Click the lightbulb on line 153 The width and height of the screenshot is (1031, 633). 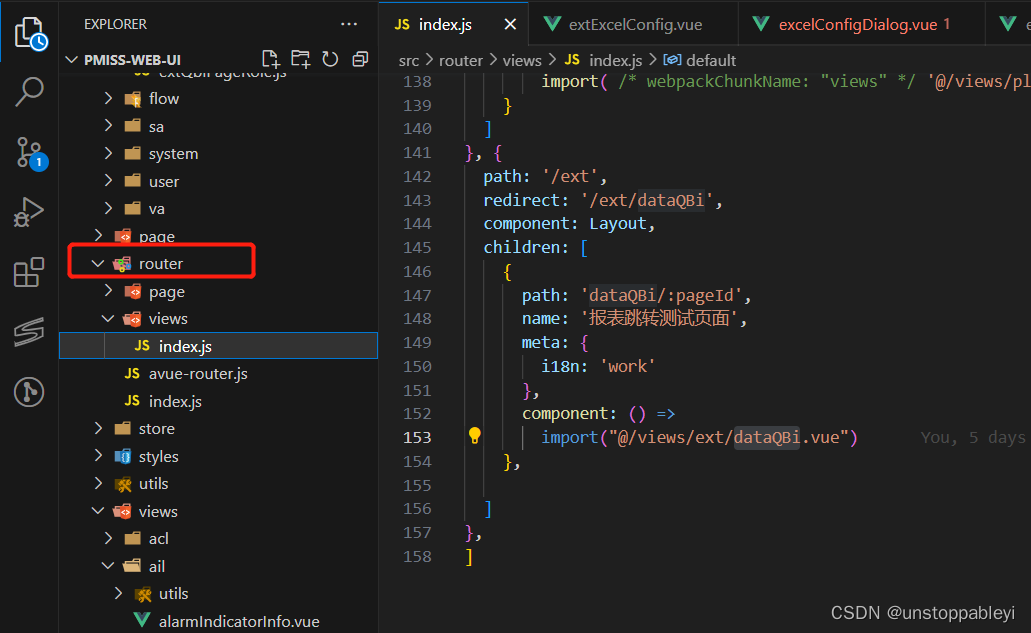475,435
